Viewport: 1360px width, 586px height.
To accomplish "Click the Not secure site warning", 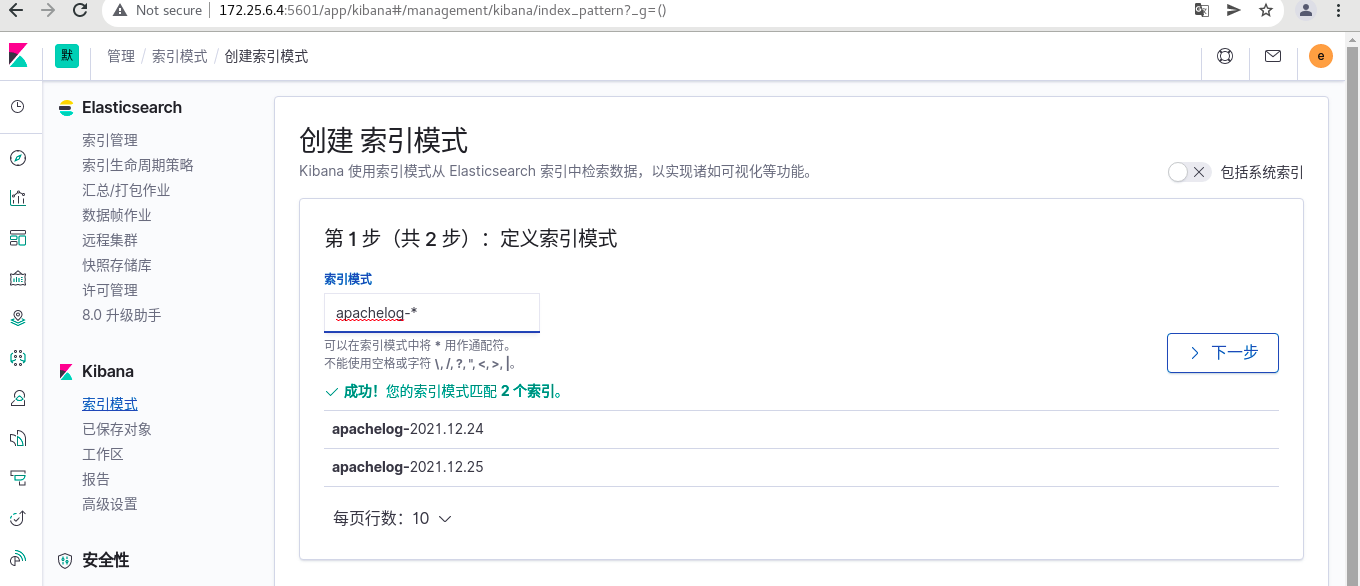I will click(158, 10).
